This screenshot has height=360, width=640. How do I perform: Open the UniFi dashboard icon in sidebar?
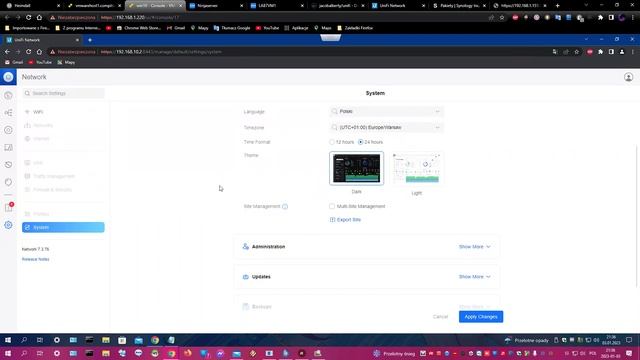pyautogui.click(x=8, y=96)
